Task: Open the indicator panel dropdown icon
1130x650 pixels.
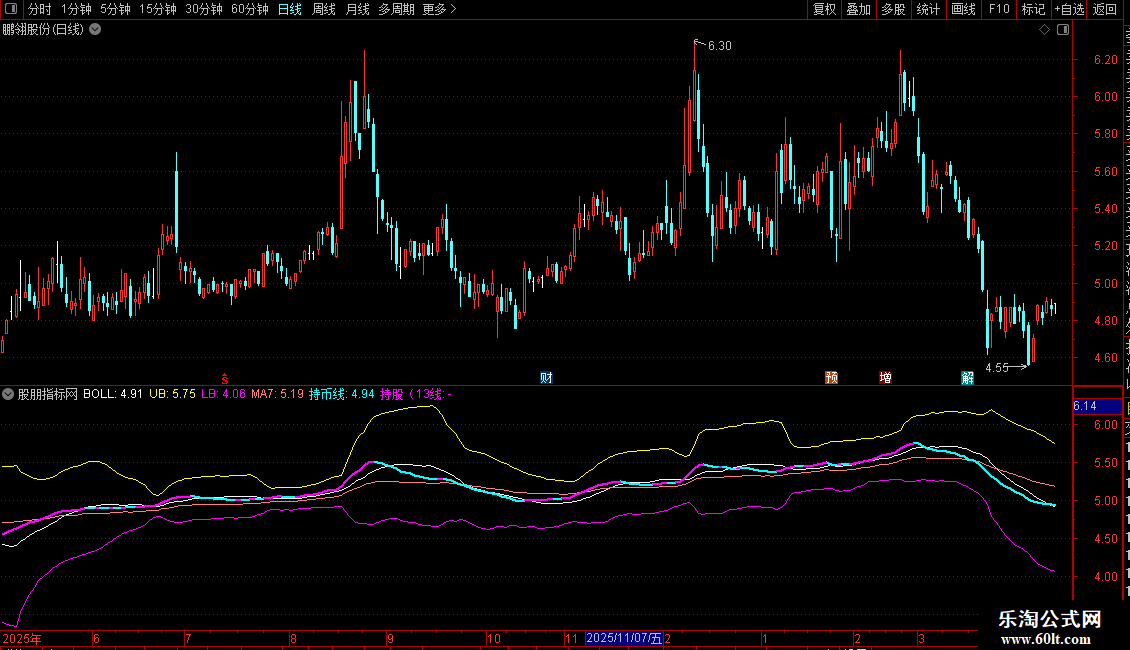Action: [x=8, y=394]
